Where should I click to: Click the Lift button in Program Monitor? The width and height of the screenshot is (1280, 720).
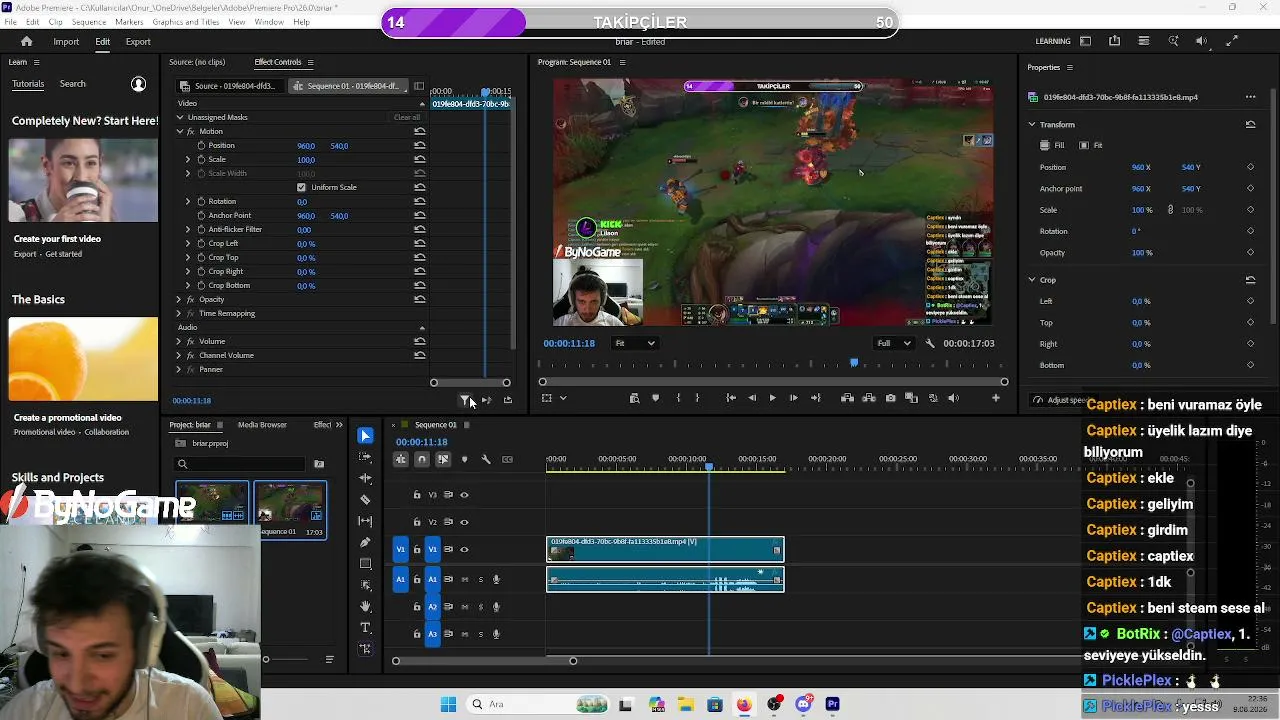coord(847,398)
